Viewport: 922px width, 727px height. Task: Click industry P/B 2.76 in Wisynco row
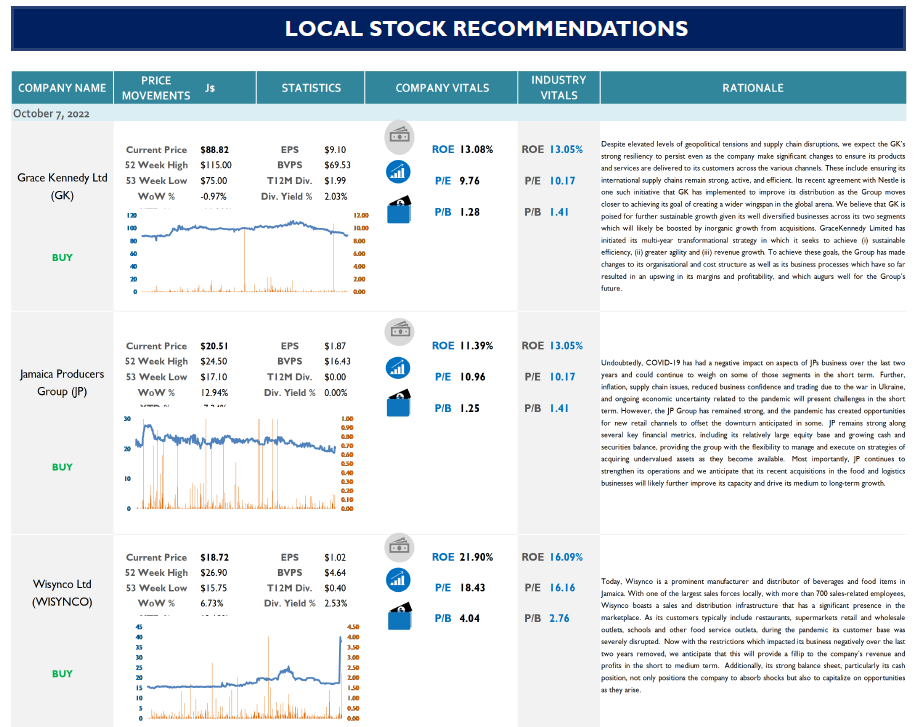559,618
